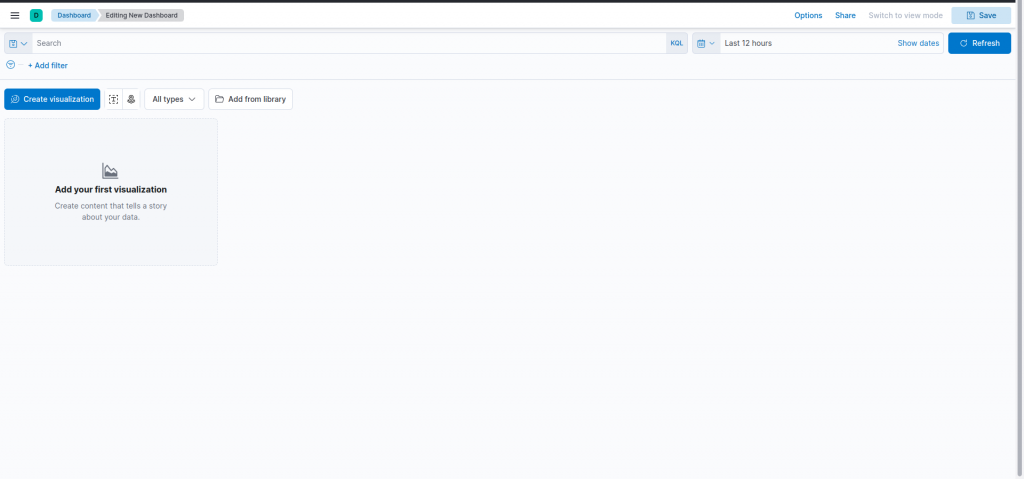The image size is (1024, 479).
Task: Refresh the dashboard data
Action: click(x=979, y=43)
